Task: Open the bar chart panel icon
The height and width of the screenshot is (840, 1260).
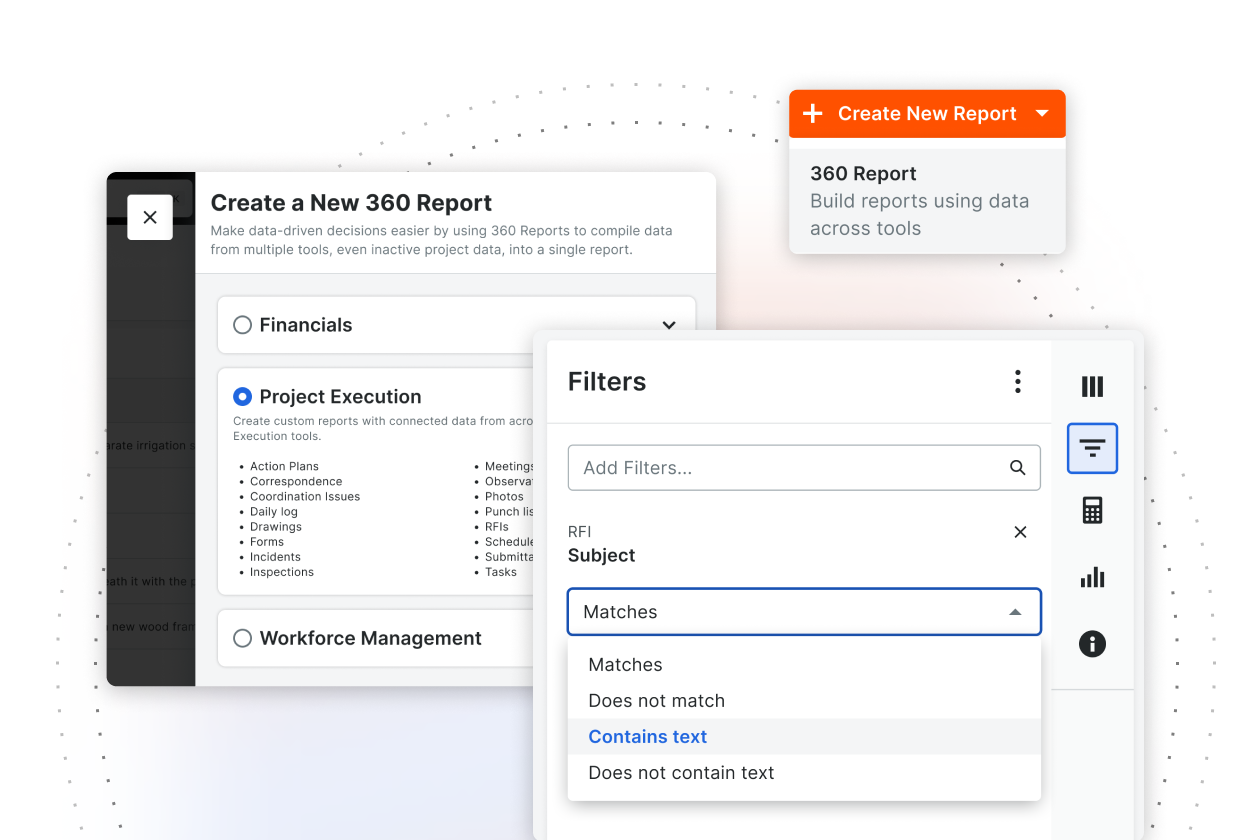Action: [1092, 577]
